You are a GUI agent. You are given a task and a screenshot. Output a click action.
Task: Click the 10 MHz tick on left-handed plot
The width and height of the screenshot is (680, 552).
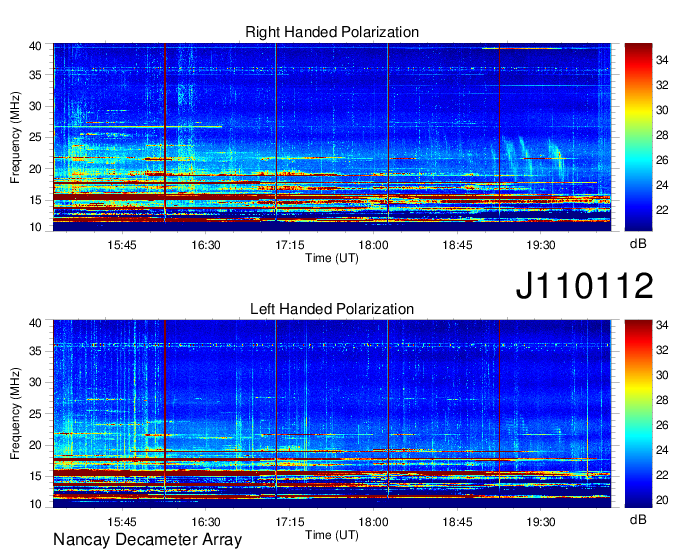pos(35,504)
